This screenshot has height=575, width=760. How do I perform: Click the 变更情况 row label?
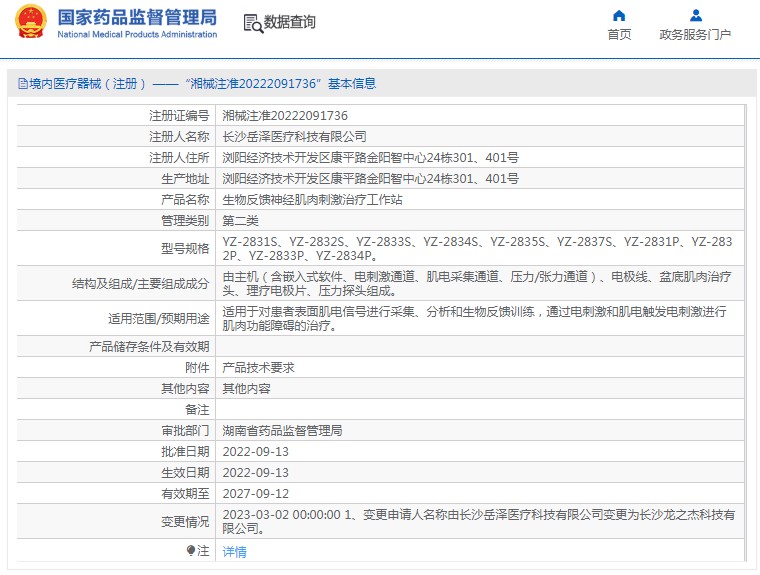point(185,522)
